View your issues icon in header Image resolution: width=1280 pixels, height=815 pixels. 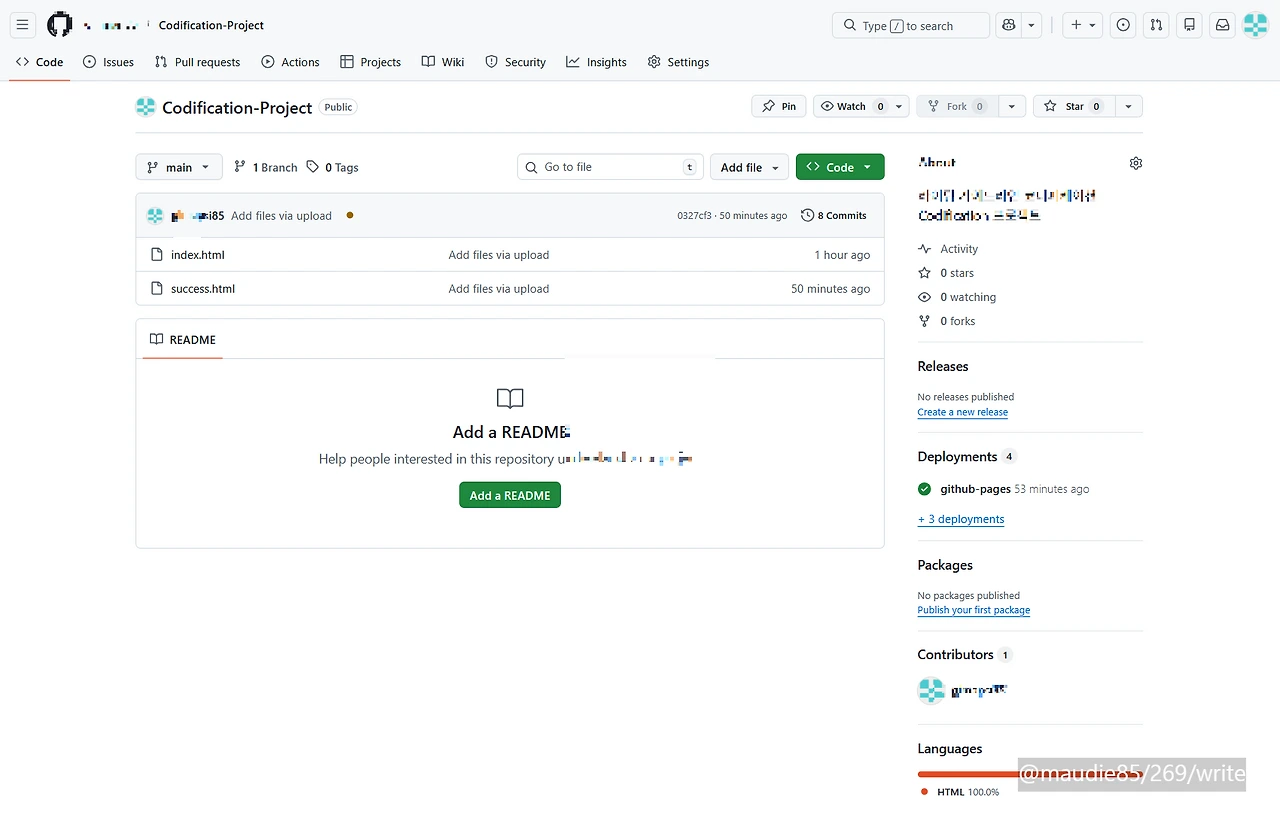pos(1123,25)
